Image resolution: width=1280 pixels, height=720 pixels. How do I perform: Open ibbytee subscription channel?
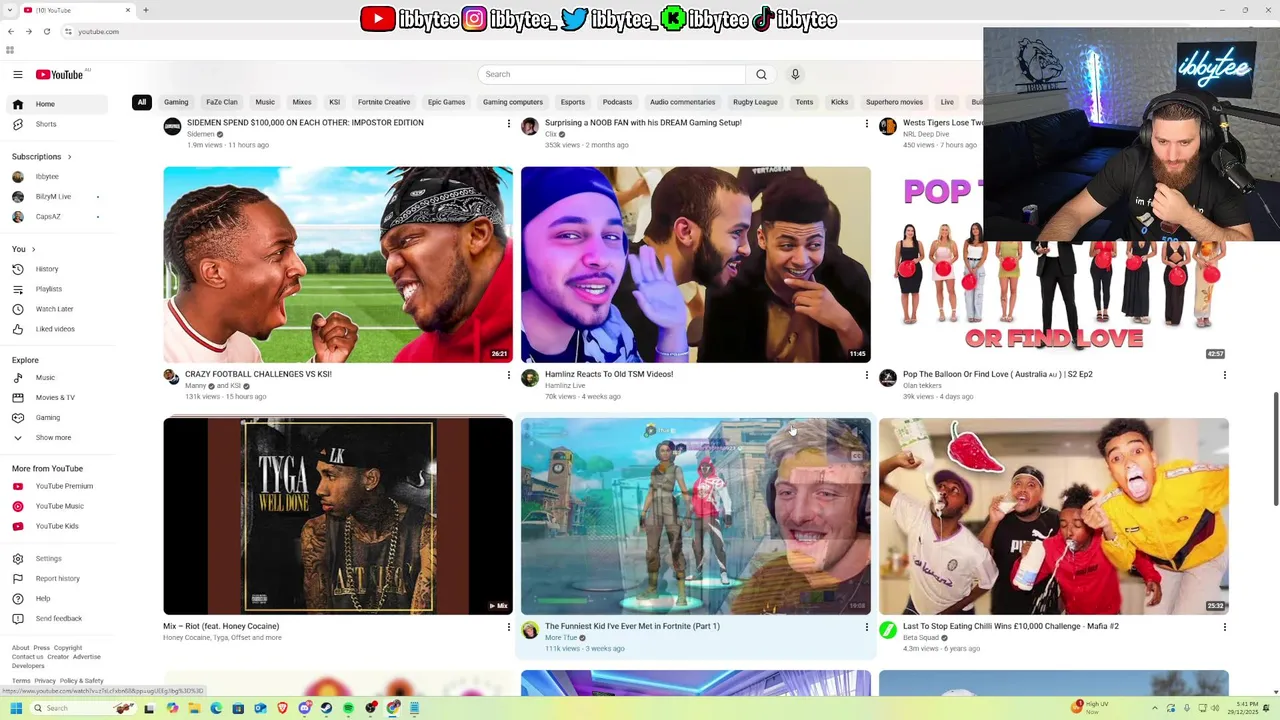(x=57, y=177)
